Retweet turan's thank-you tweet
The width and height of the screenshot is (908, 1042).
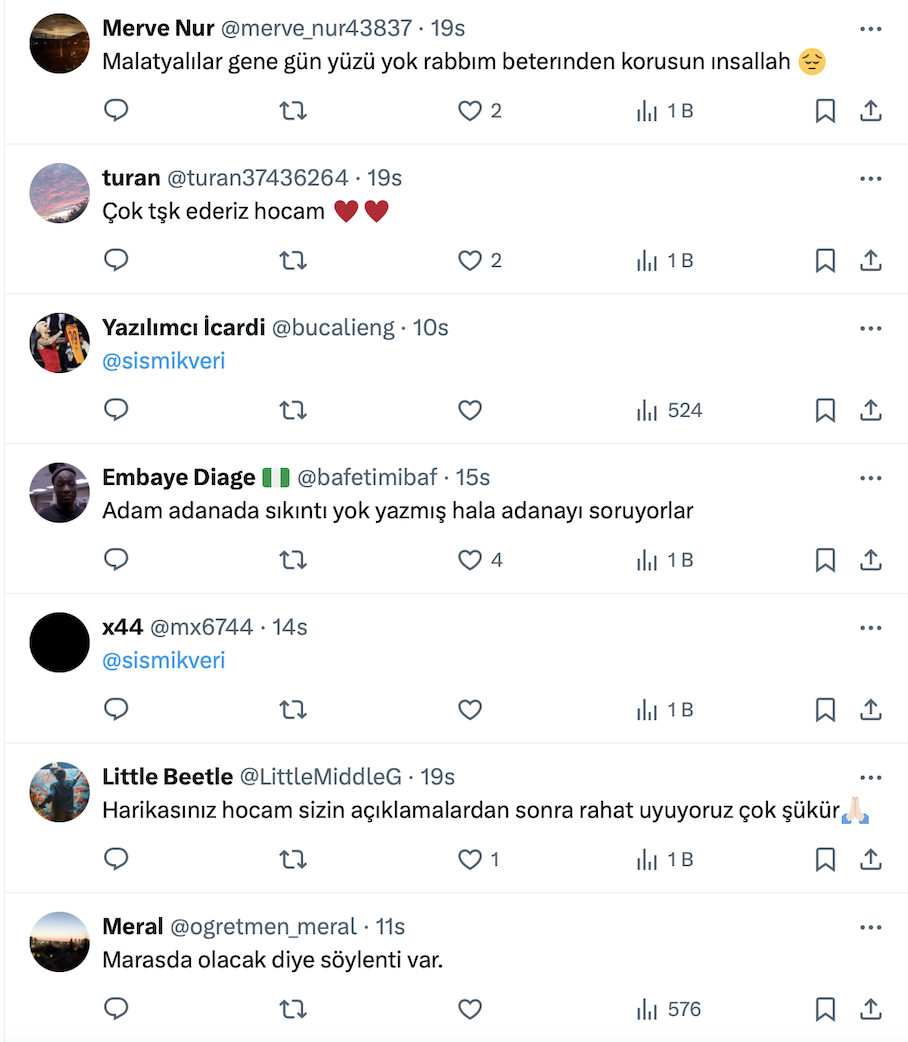(293, 261)
